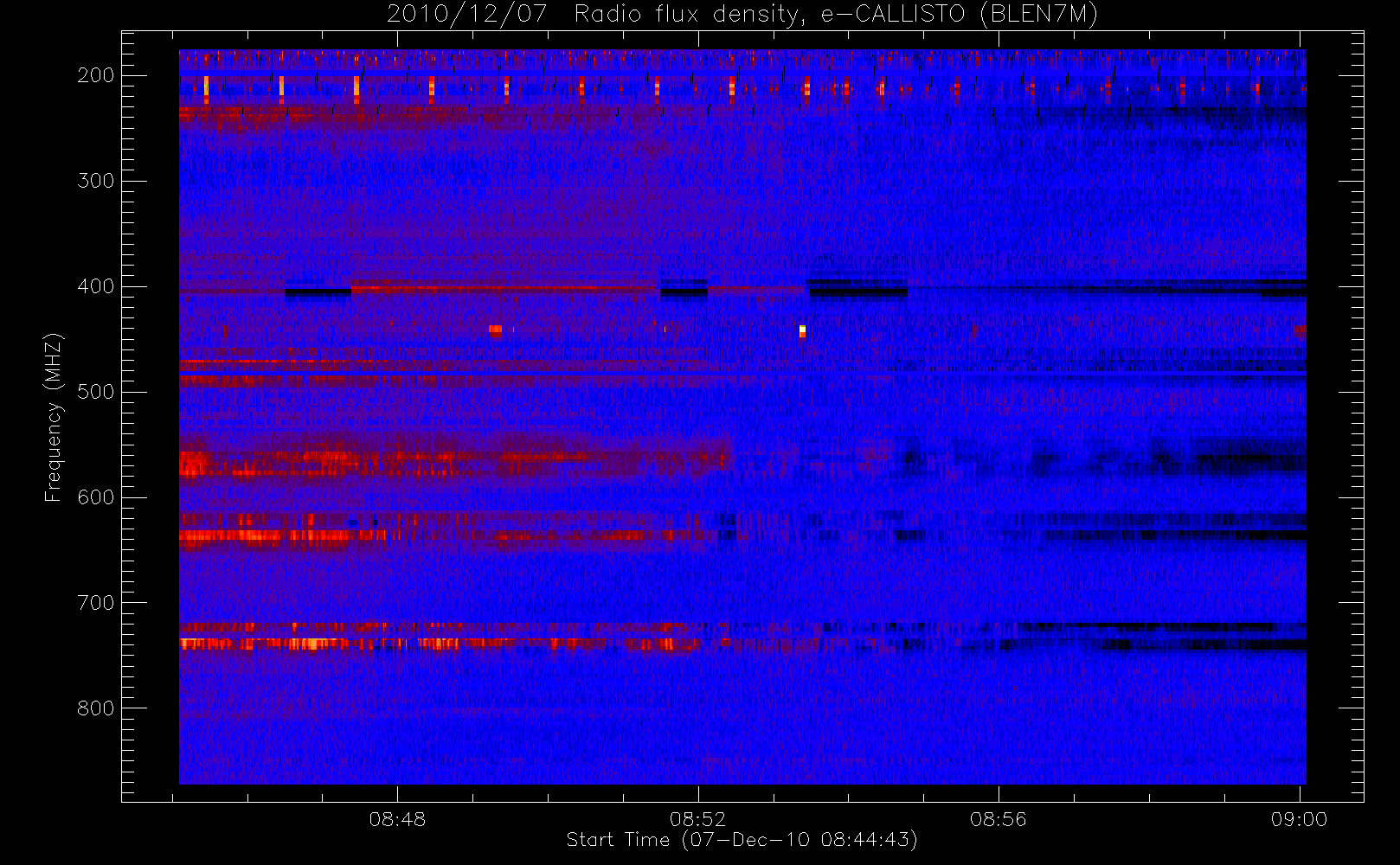Screen dimensions: 1400x865
Task: Click the 600 frequency tick label
Action: click(96, 497)
